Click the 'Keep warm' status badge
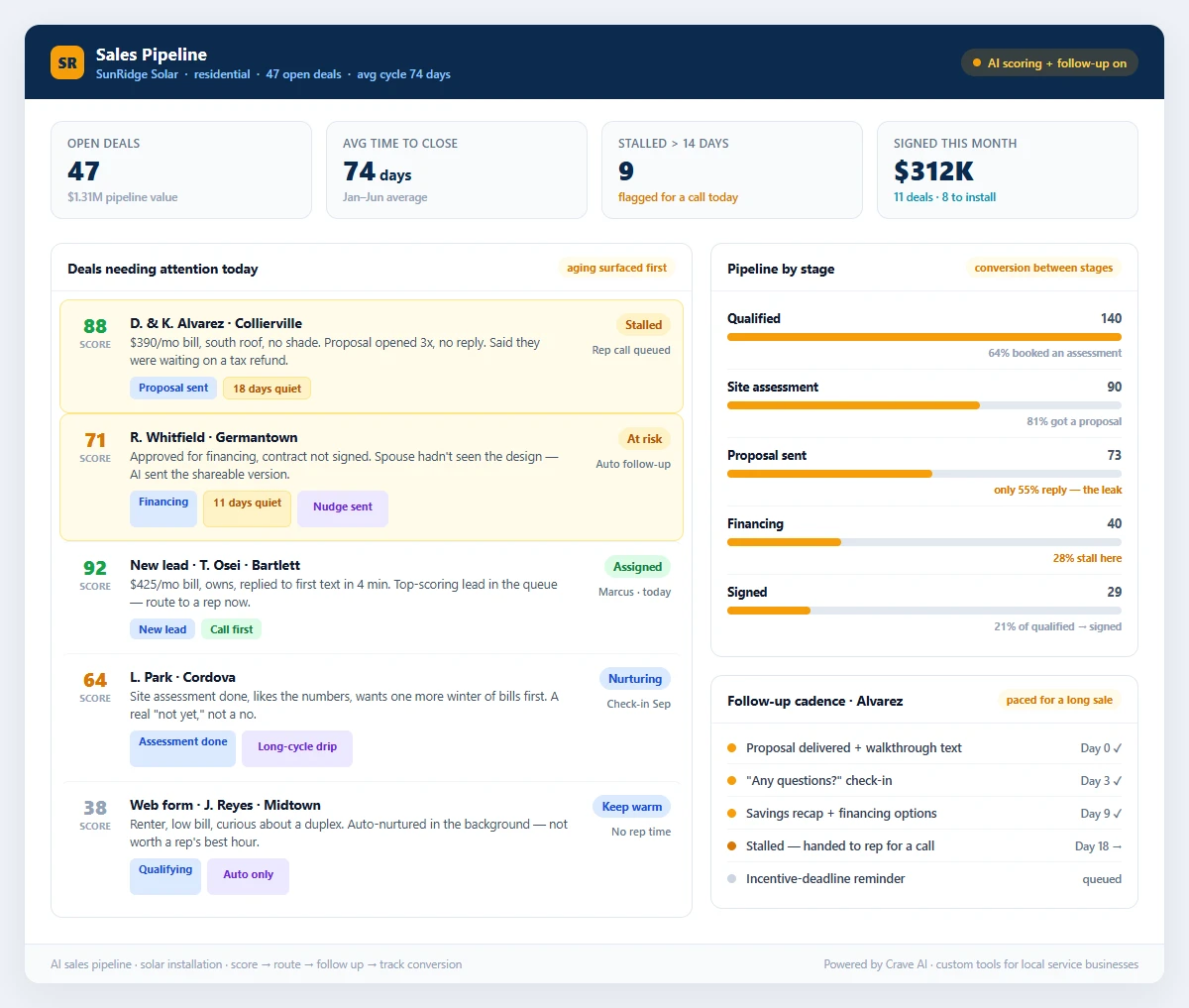The width and height of the screenshot is (1189, 1008). click(x=632, y=807)
